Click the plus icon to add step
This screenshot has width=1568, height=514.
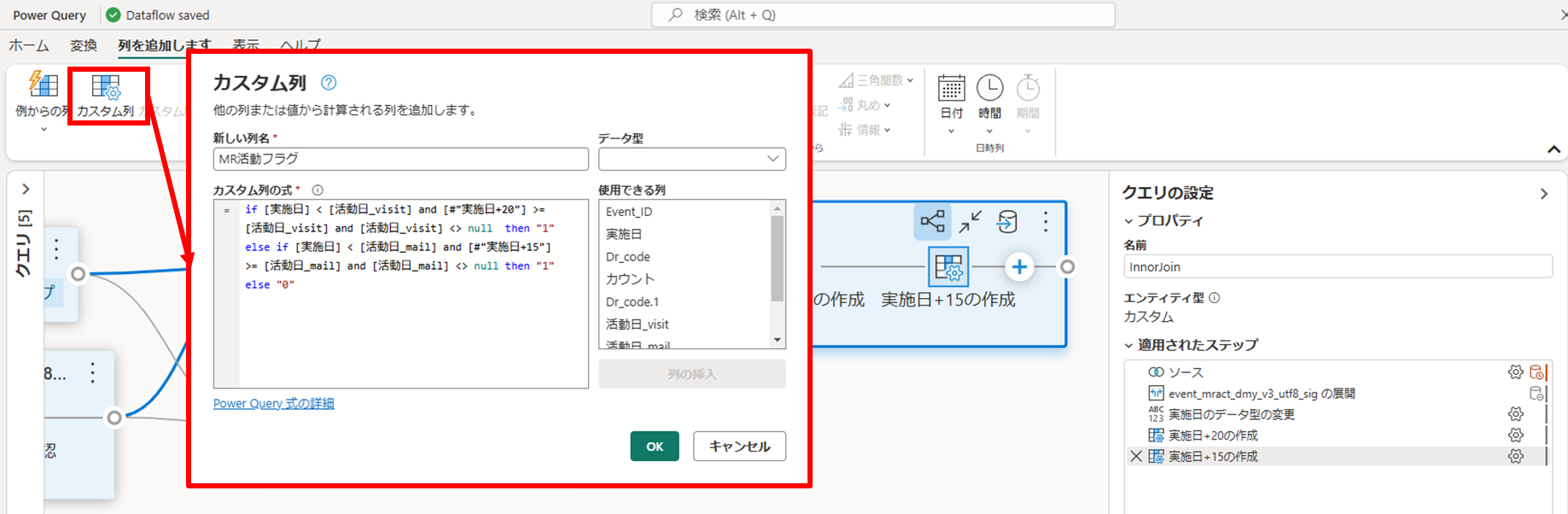(x=1019, y=267)
